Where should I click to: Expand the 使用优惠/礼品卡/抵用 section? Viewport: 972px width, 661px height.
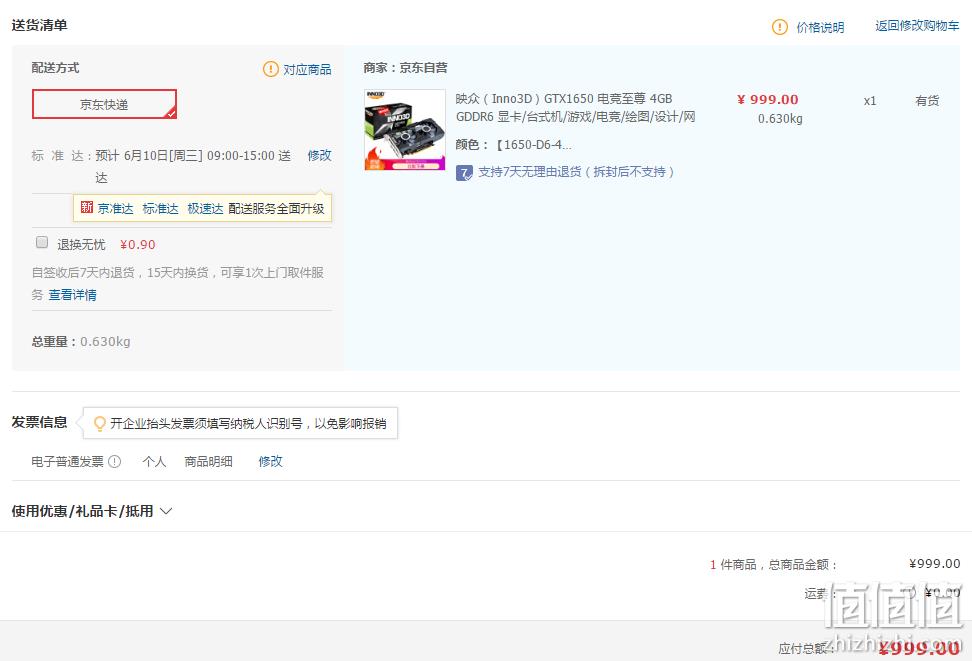tap(92, 511)
